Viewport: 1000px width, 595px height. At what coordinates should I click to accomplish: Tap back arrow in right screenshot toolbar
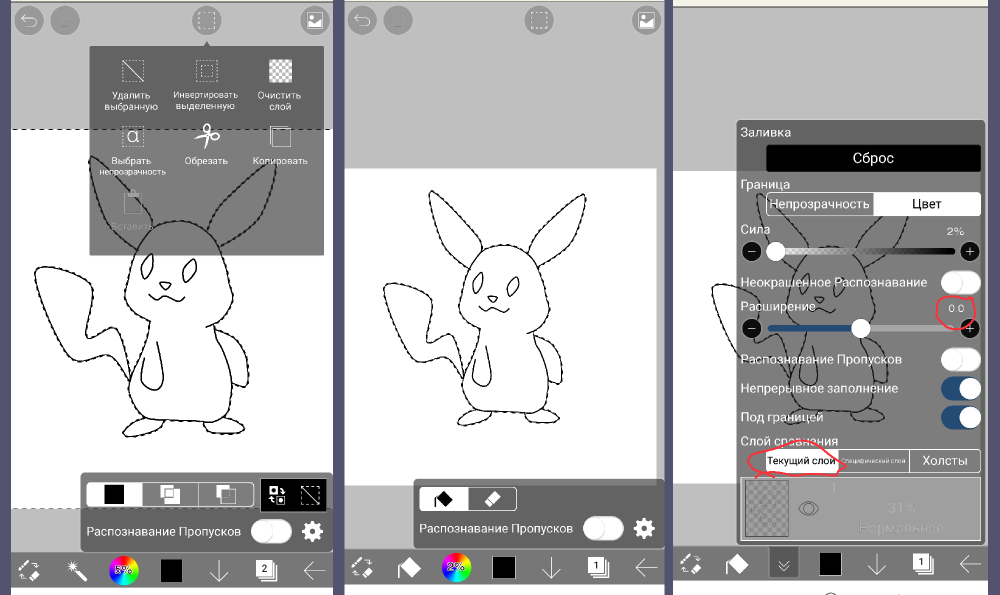click(x=970, y=564)
